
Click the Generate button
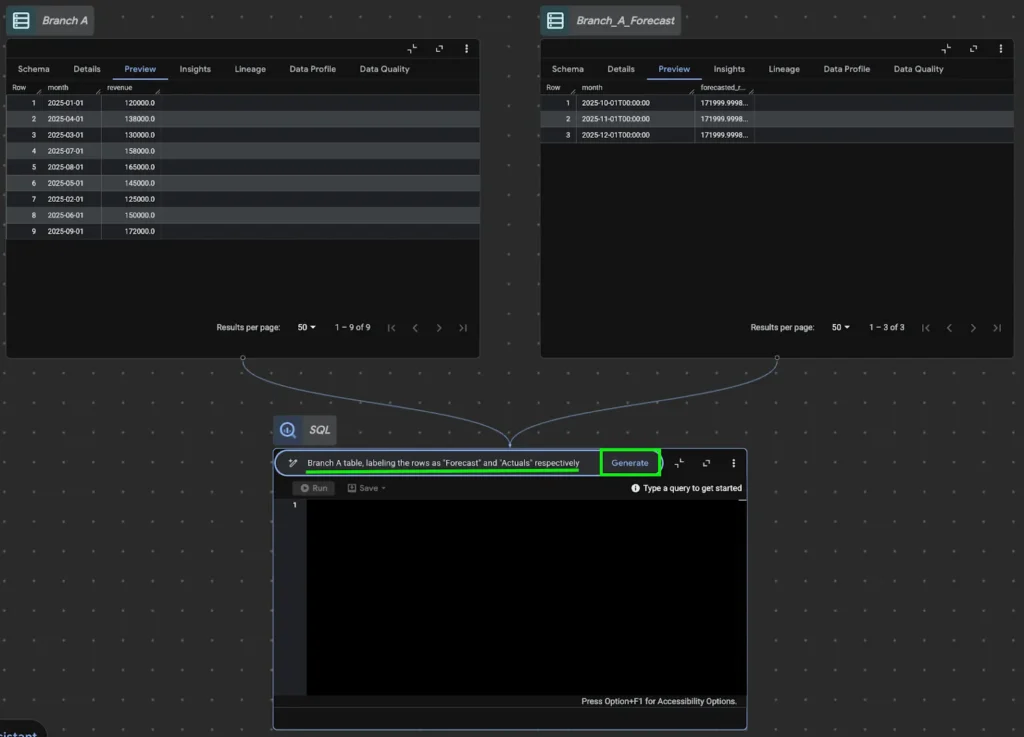pos(630,463)
